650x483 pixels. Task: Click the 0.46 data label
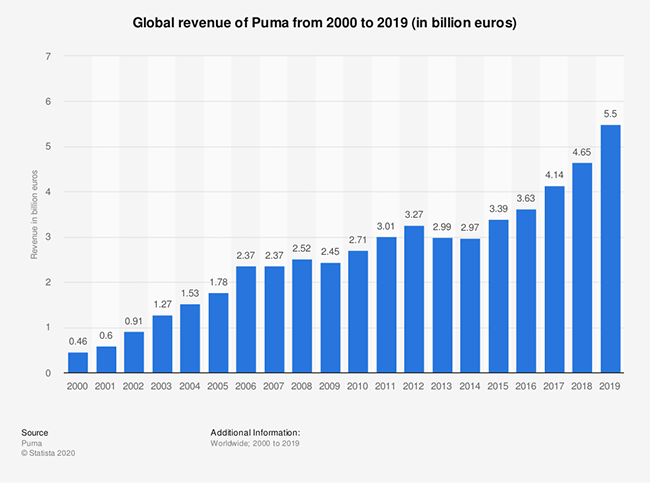pyautogui.click(x=77, y=342)
